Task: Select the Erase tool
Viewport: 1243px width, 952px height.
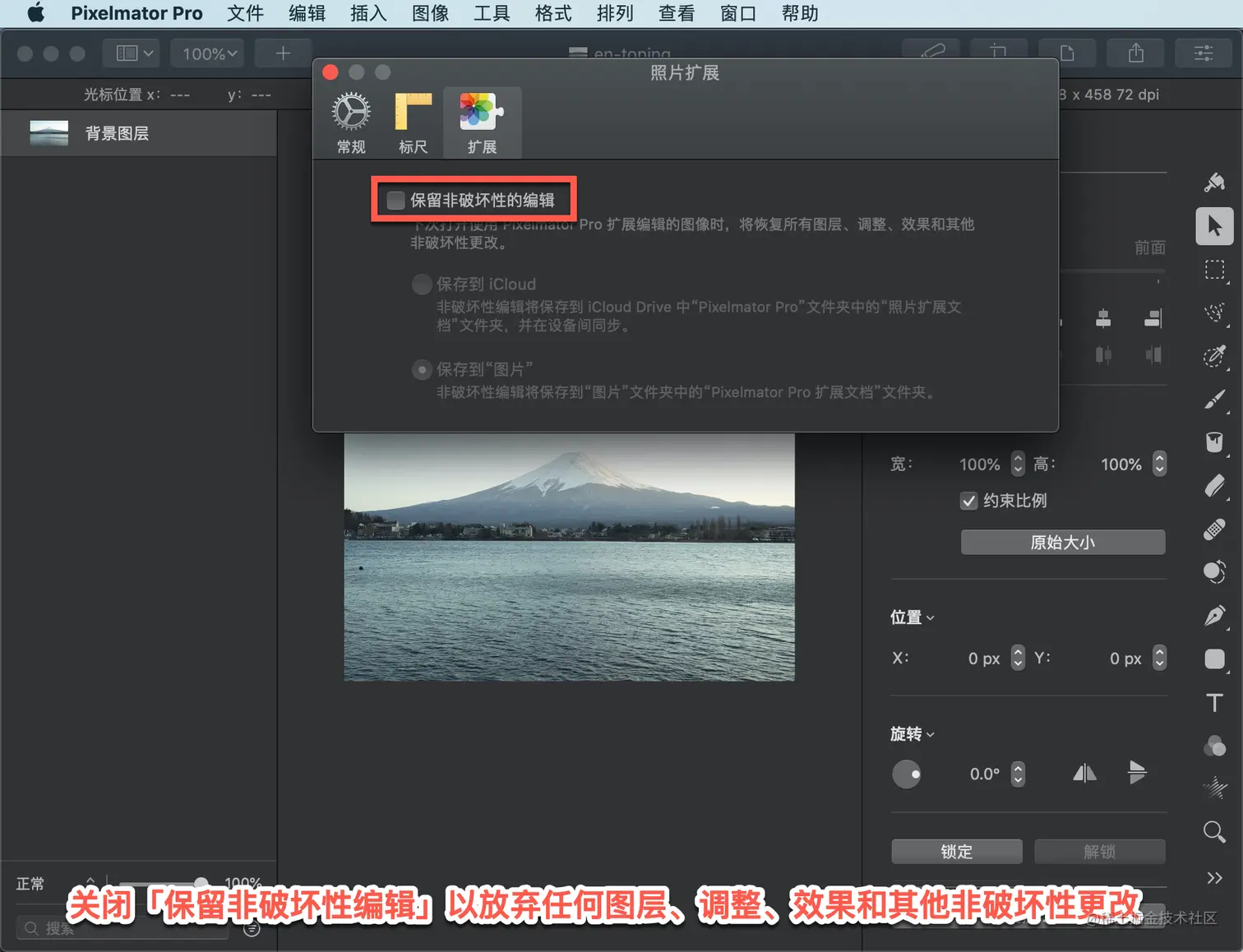Action: [x=1214, y=486]
